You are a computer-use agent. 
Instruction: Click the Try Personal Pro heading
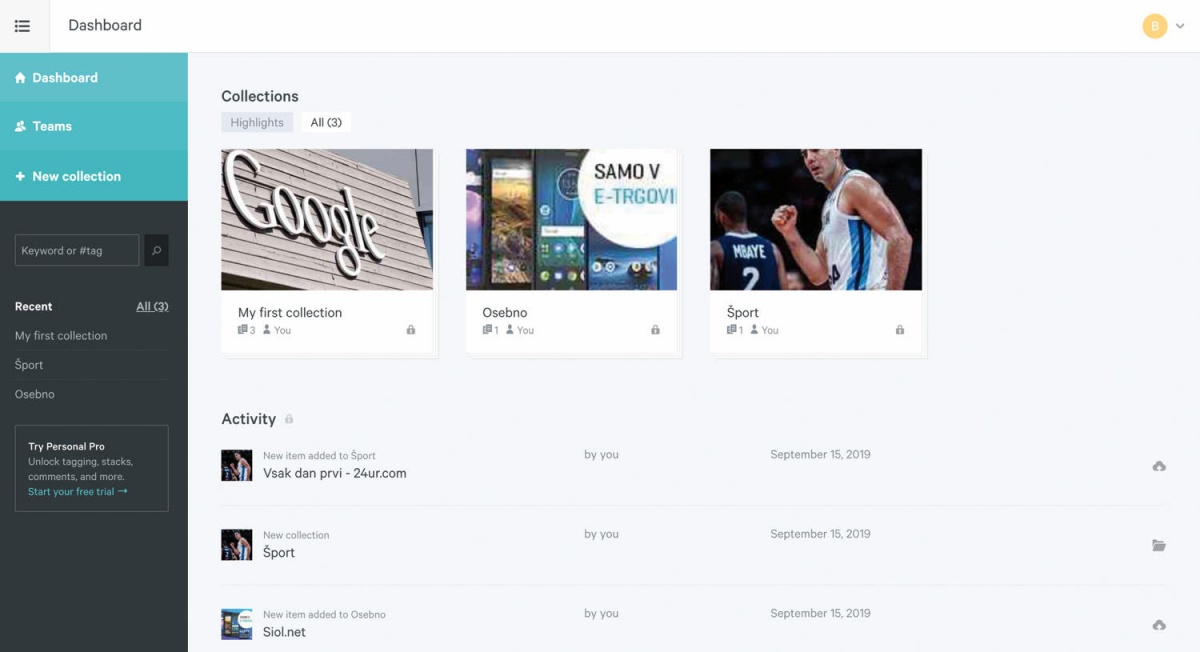(x=66, y=446)
